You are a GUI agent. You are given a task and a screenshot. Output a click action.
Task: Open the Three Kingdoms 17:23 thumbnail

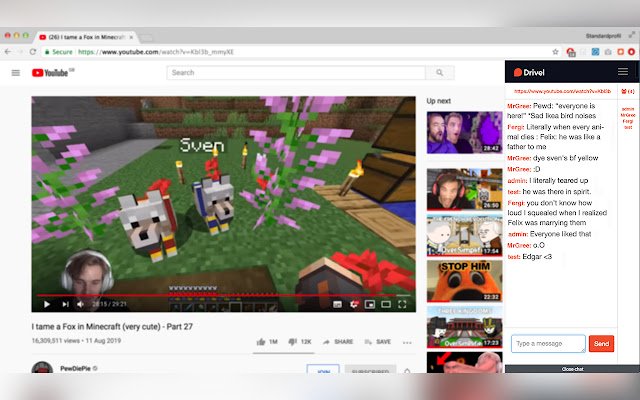point(464,327)
